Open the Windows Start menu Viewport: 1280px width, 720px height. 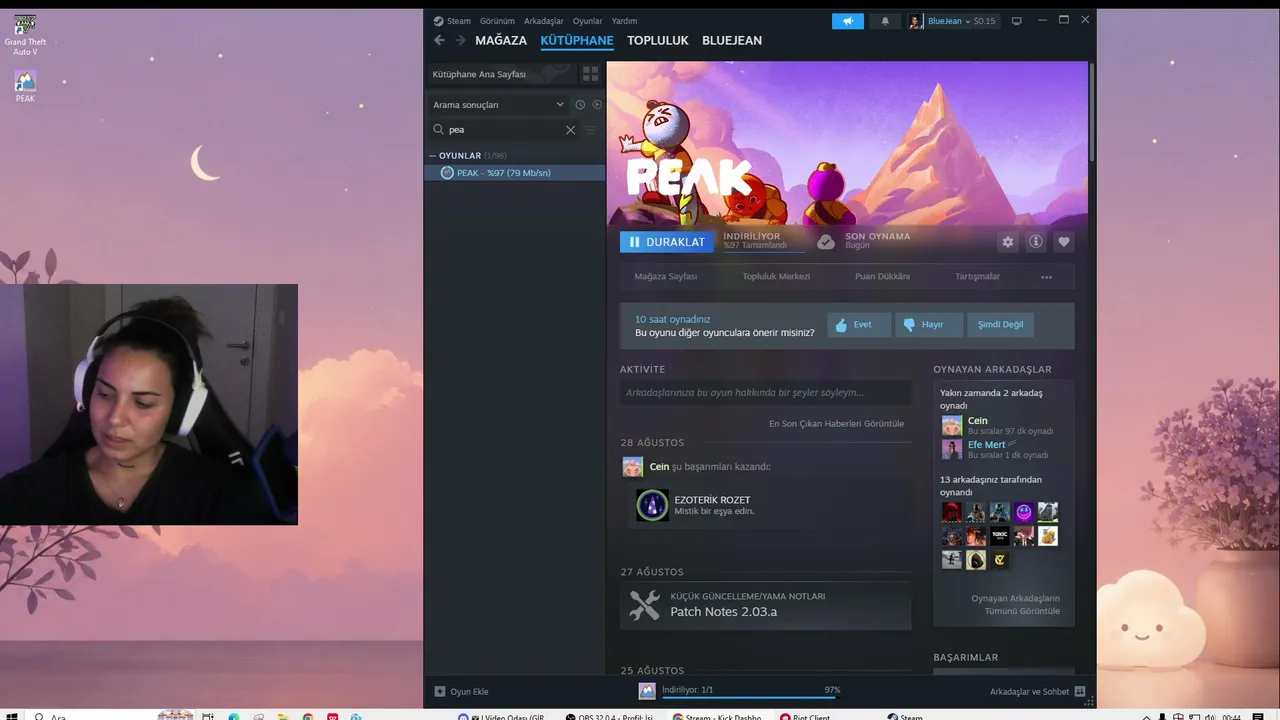point(11,716)
